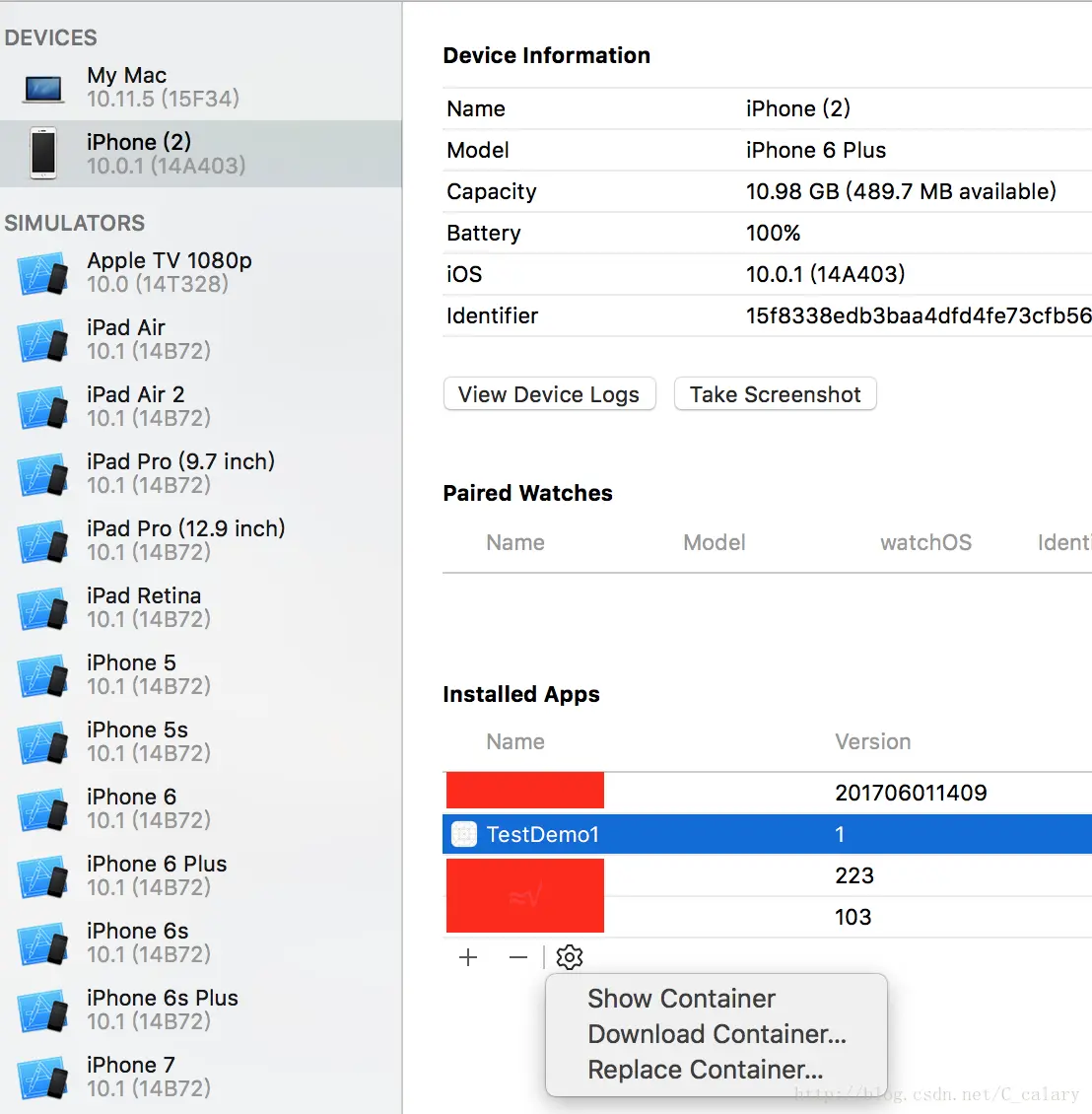Screen dimensions: 1092x1114
Task: Select the TestDemo1 app row
Action: pyautogui.click(x=768, y=834)
